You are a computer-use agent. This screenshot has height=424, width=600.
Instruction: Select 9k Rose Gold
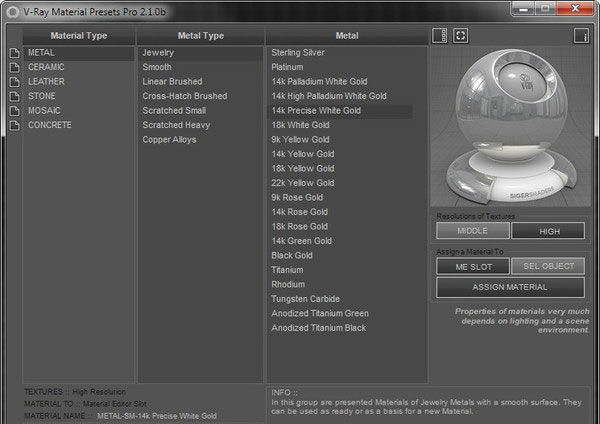[341, 197]
